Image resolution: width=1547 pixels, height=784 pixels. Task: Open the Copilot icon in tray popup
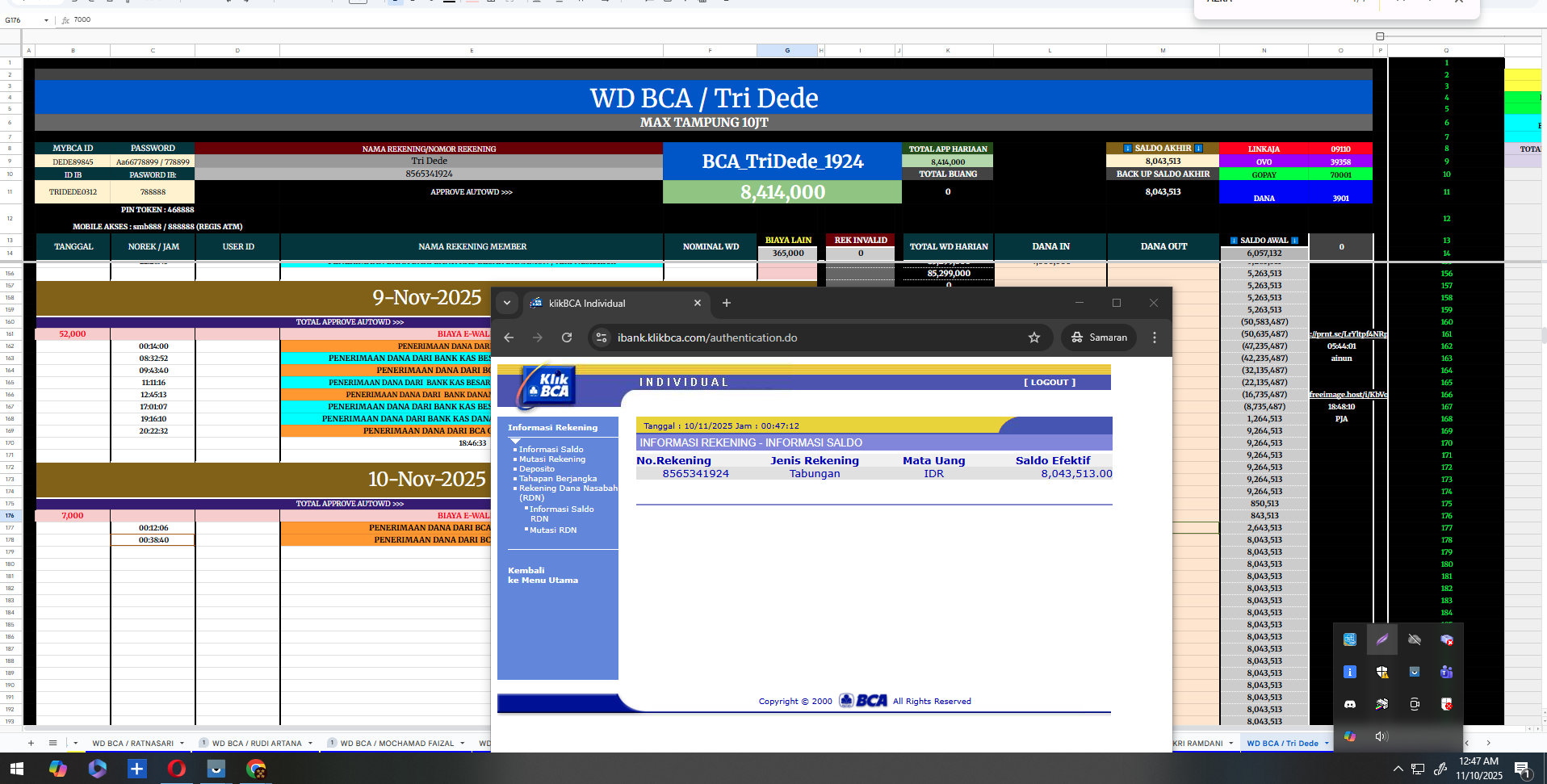click(x=1349, y=736)
